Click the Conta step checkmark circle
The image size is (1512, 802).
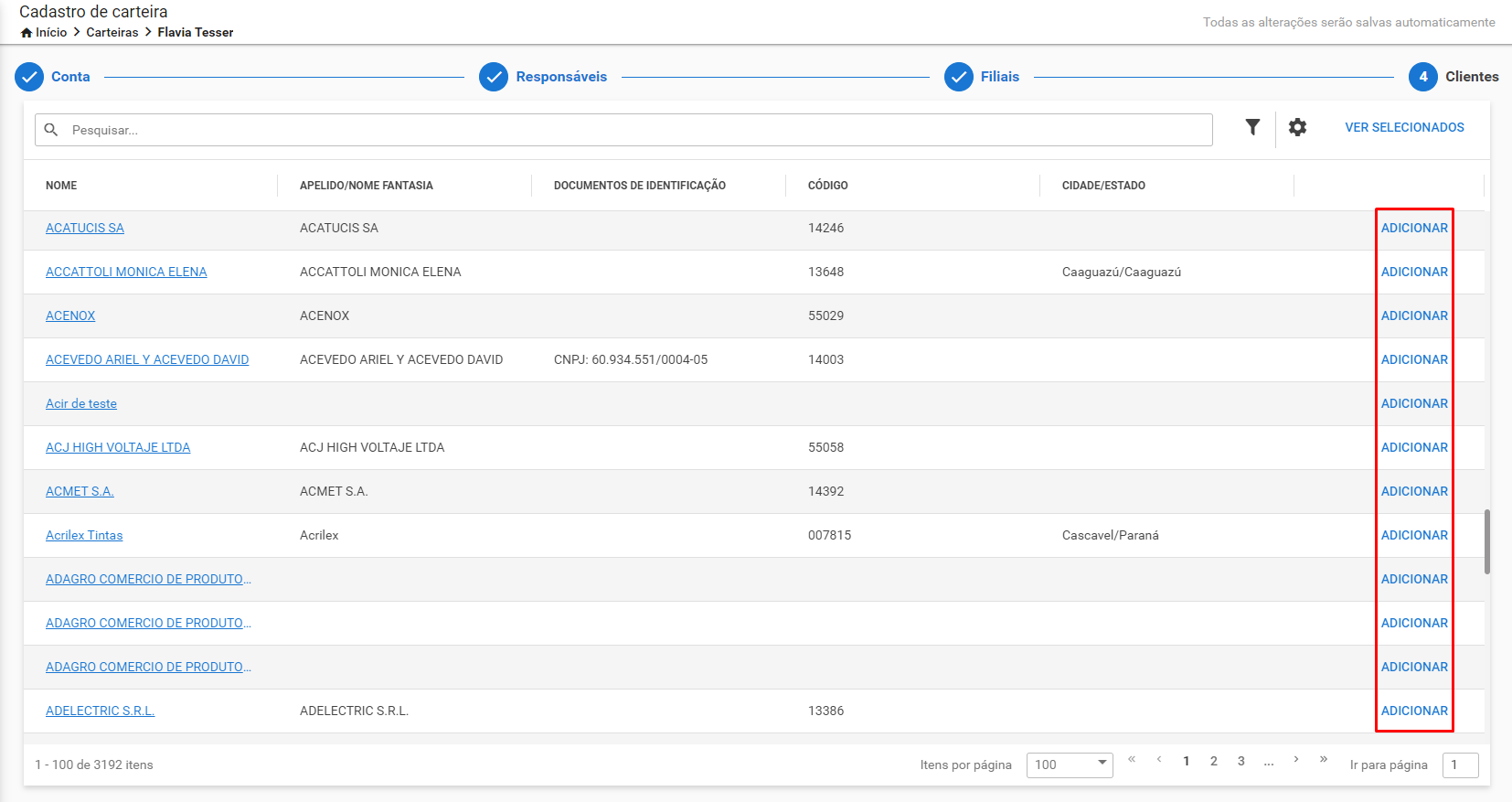click(x=29, y=77)
